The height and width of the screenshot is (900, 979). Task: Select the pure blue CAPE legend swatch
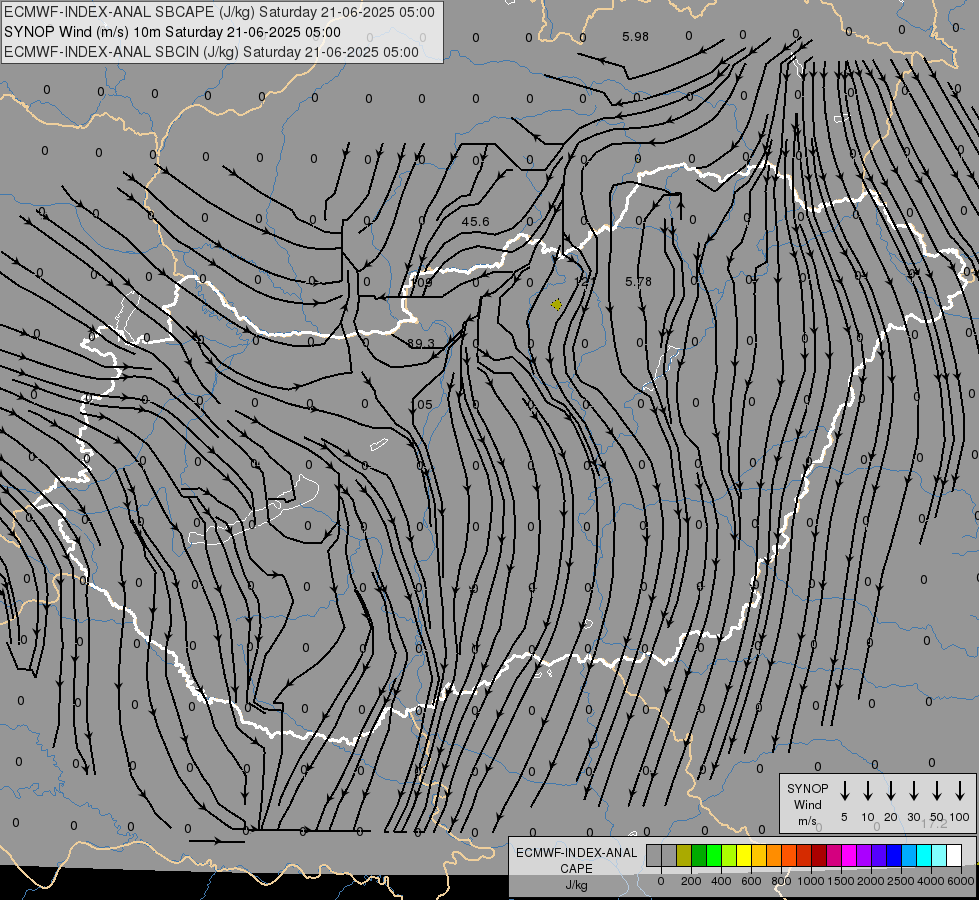pyautogui.click(x=893, y=855)
